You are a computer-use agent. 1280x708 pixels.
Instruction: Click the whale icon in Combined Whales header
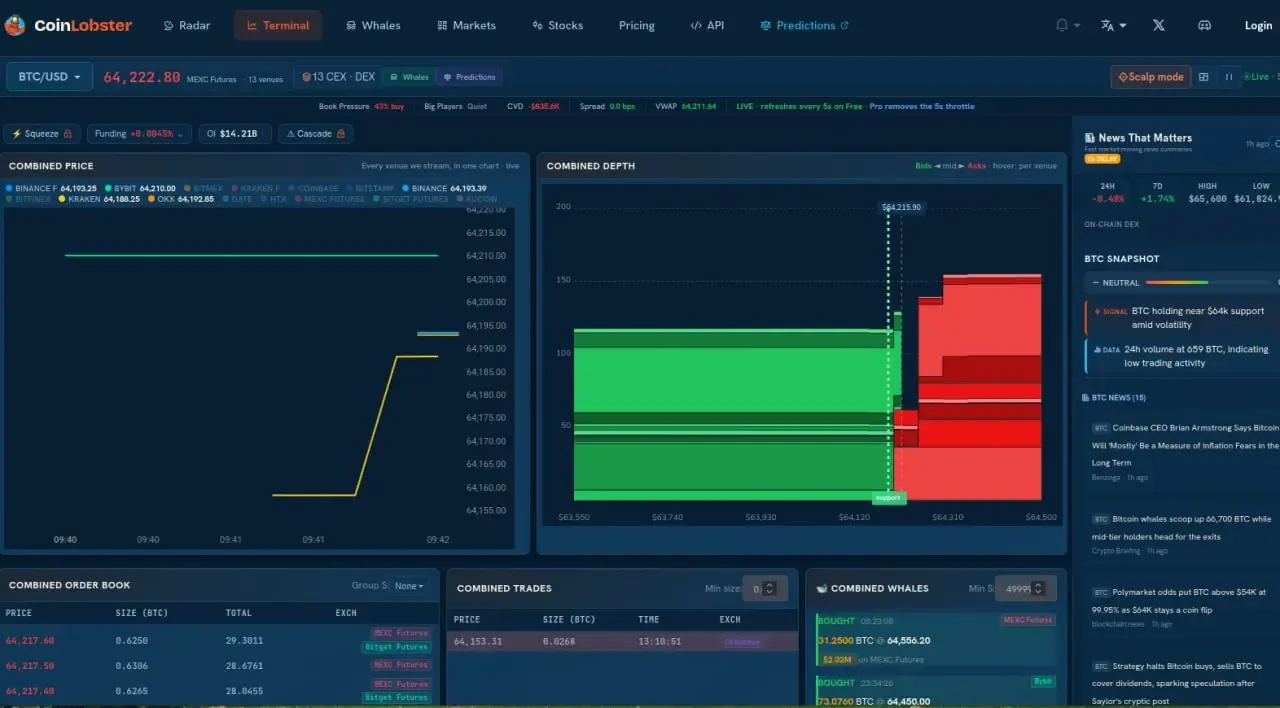point(821,588)
